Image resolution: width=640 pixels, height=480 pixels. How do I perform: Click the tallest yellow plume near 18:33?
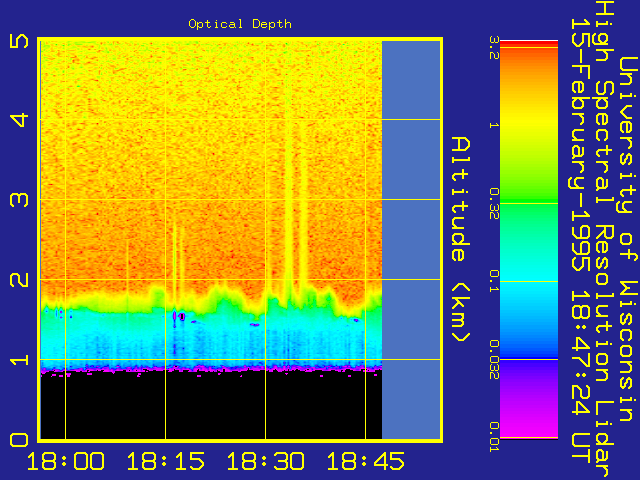coord(289,196)
